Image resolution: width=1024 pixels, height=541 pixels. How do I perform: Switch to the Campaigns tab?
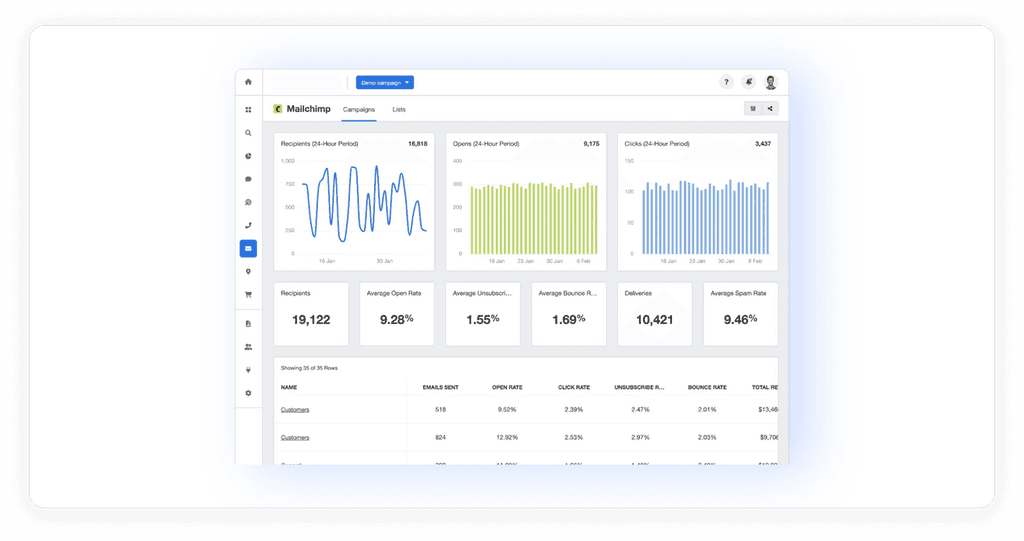[x=359, y=110]
